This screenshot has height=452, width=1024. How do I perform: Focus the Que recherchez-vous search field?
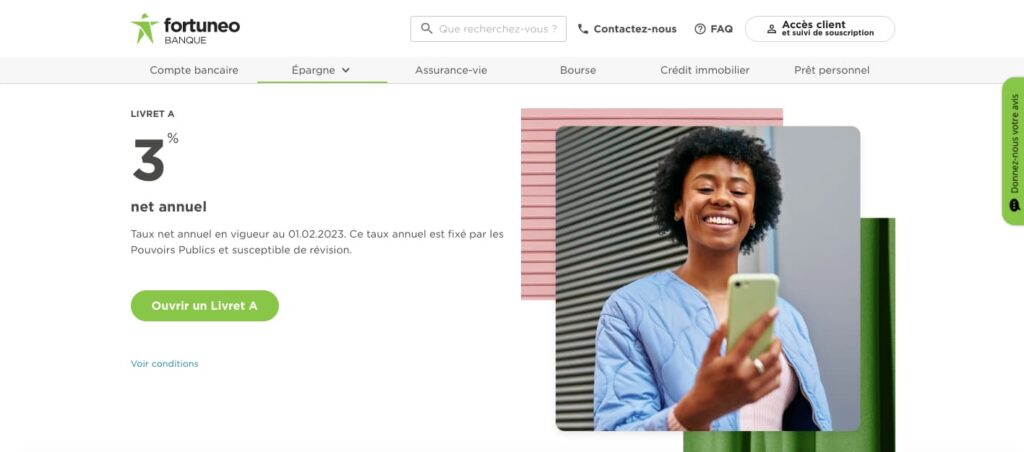(498, 29)
